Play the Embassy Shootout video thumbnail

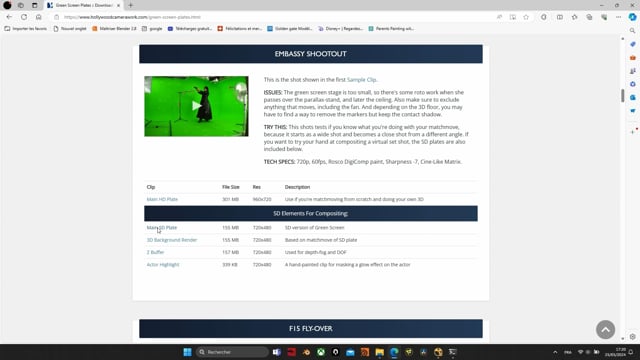pyautogui.click(x=196, y=106)
